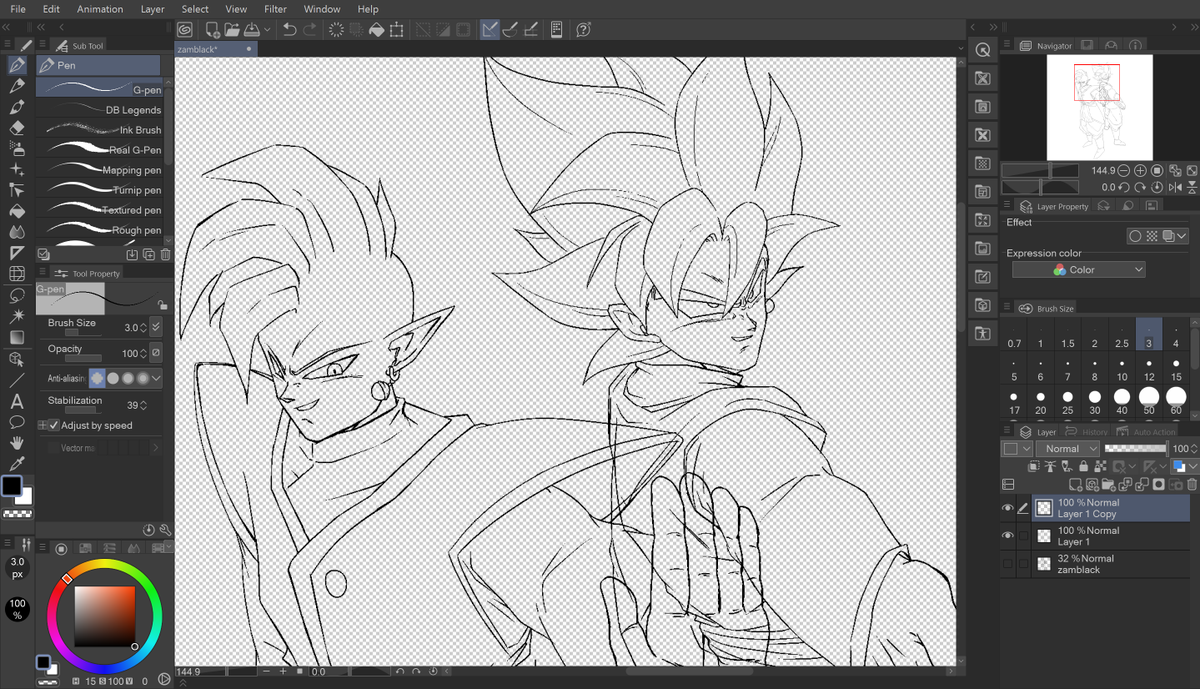Create a new canvas file
The width and height of the screenshot is (1200, 689).
(x=212, y=30)
